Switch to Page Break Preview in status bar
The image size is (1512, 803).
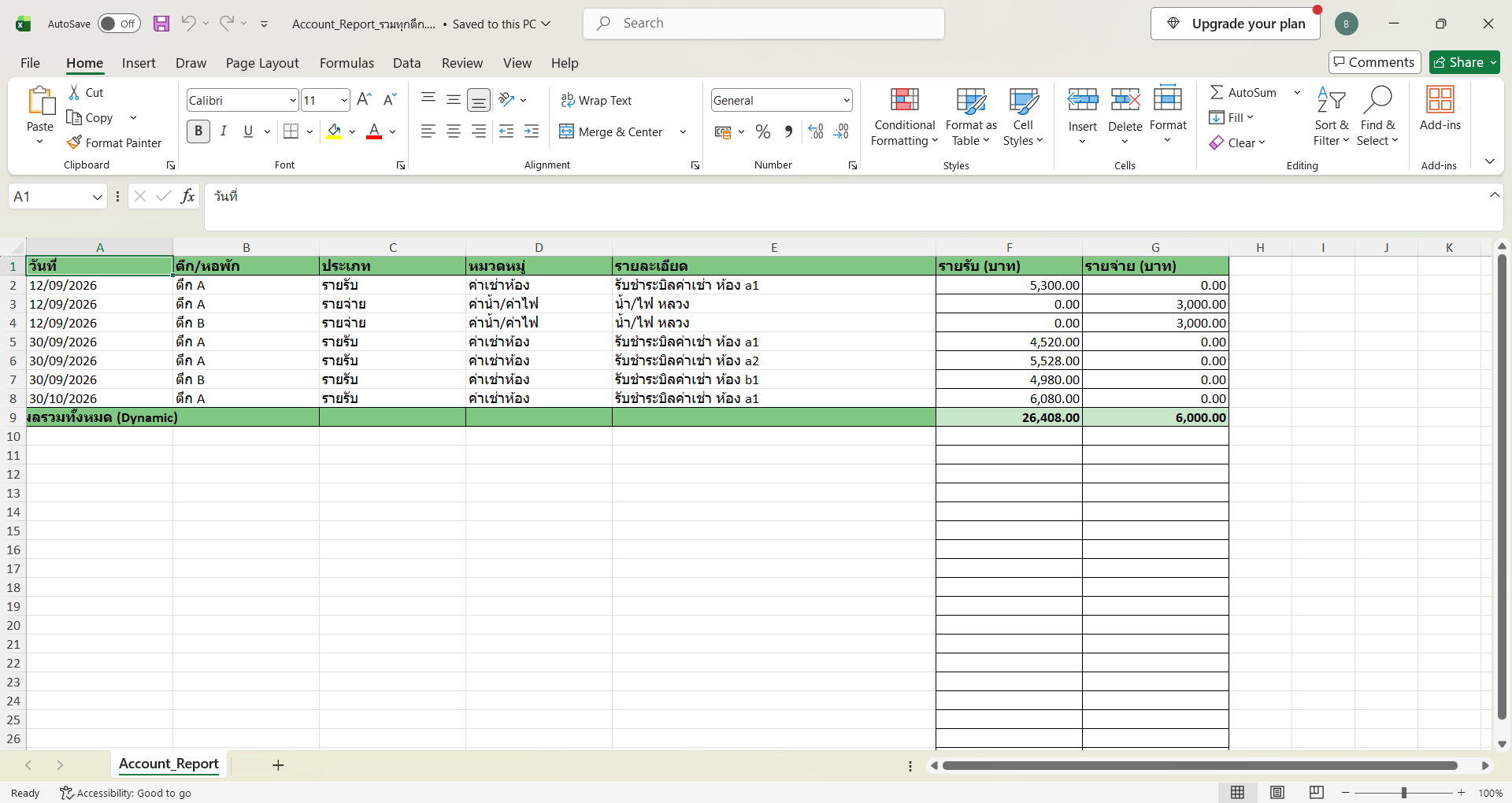1317,793
